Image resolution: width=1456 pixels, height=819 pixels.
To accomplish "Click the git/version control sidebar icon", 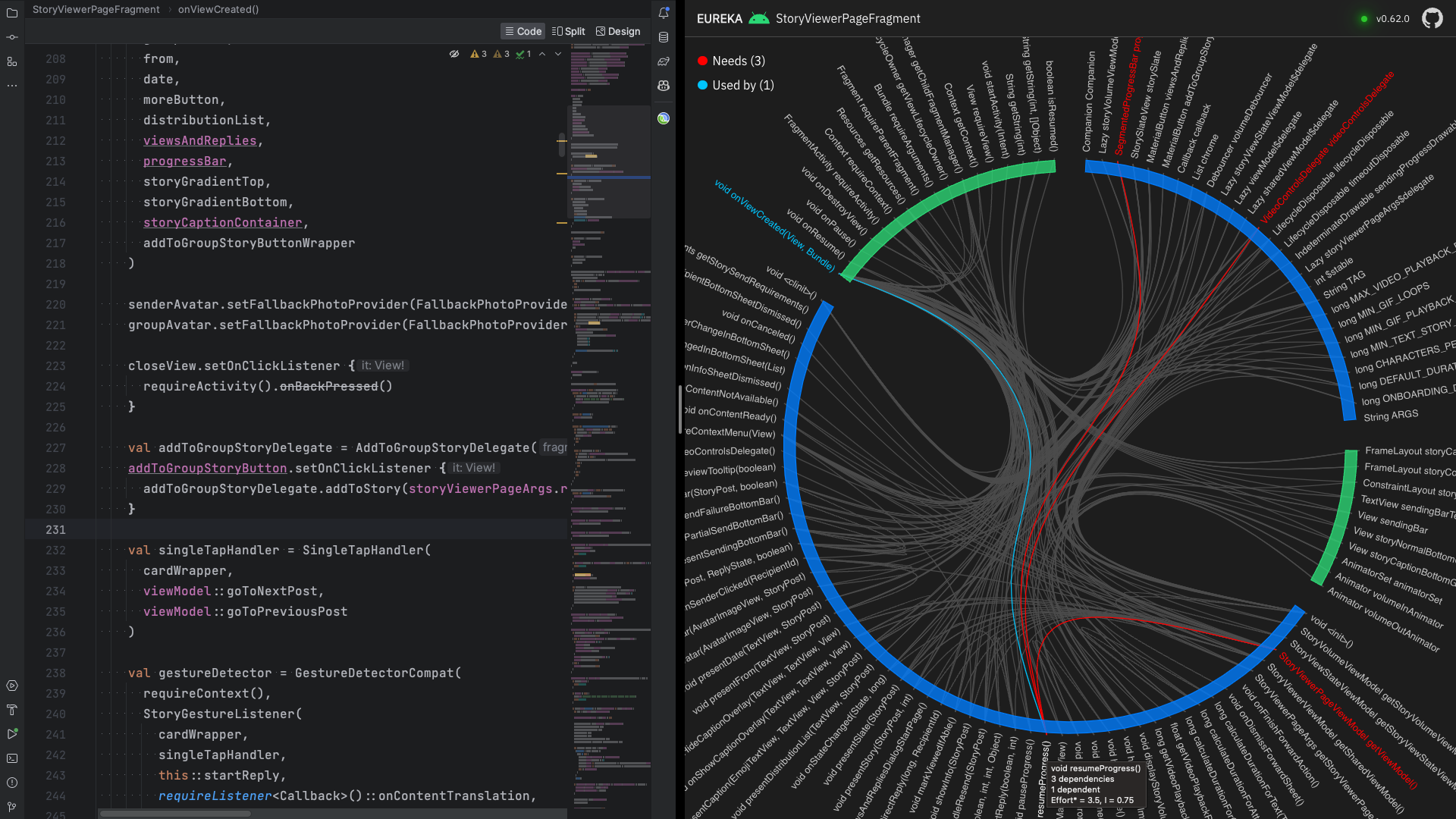I will 11,806.
